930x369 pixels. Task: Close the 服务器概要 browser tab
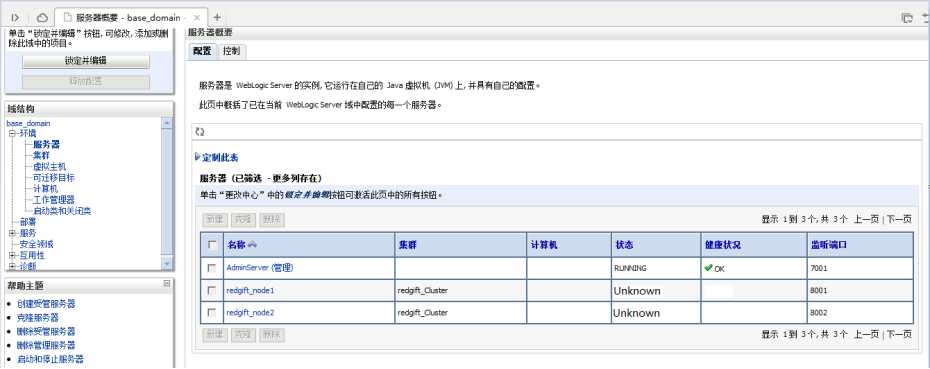pos(197,18)
